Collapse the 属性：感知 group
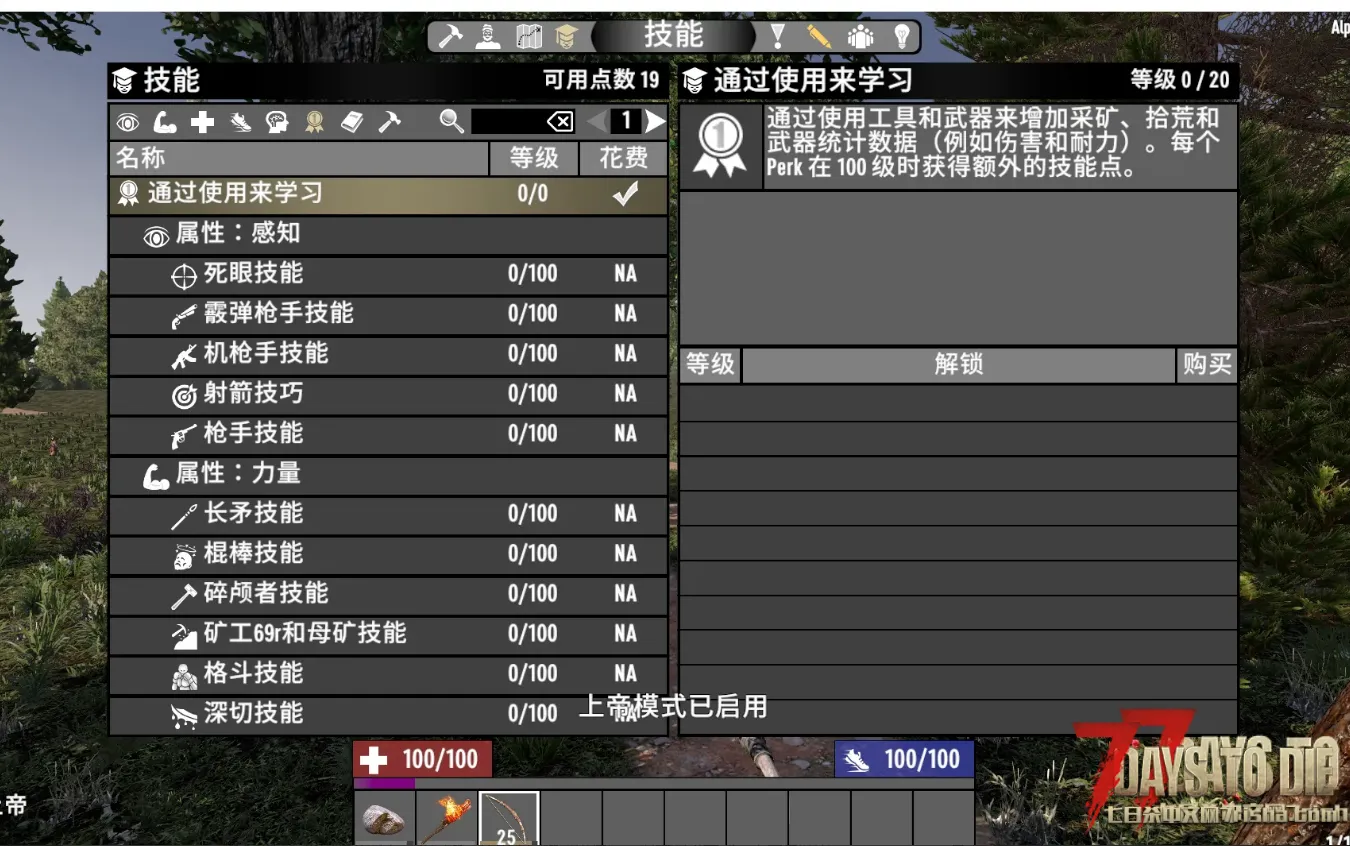The width and height of the screenshot is (1350, 846). tap(388, 234)
